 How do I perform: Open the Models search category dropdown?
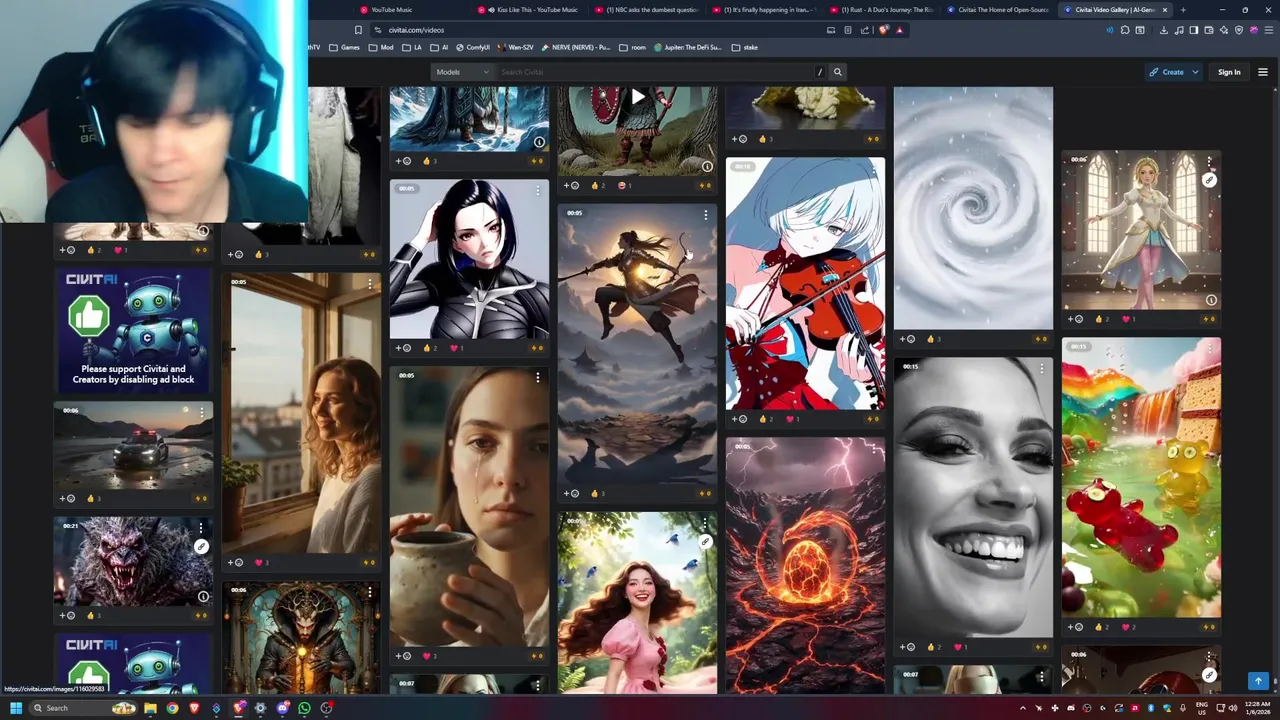462,72
